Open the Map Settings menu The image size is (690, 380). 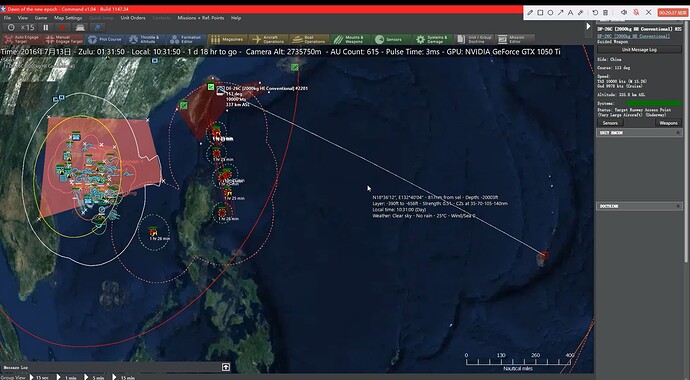coord(68,18)
